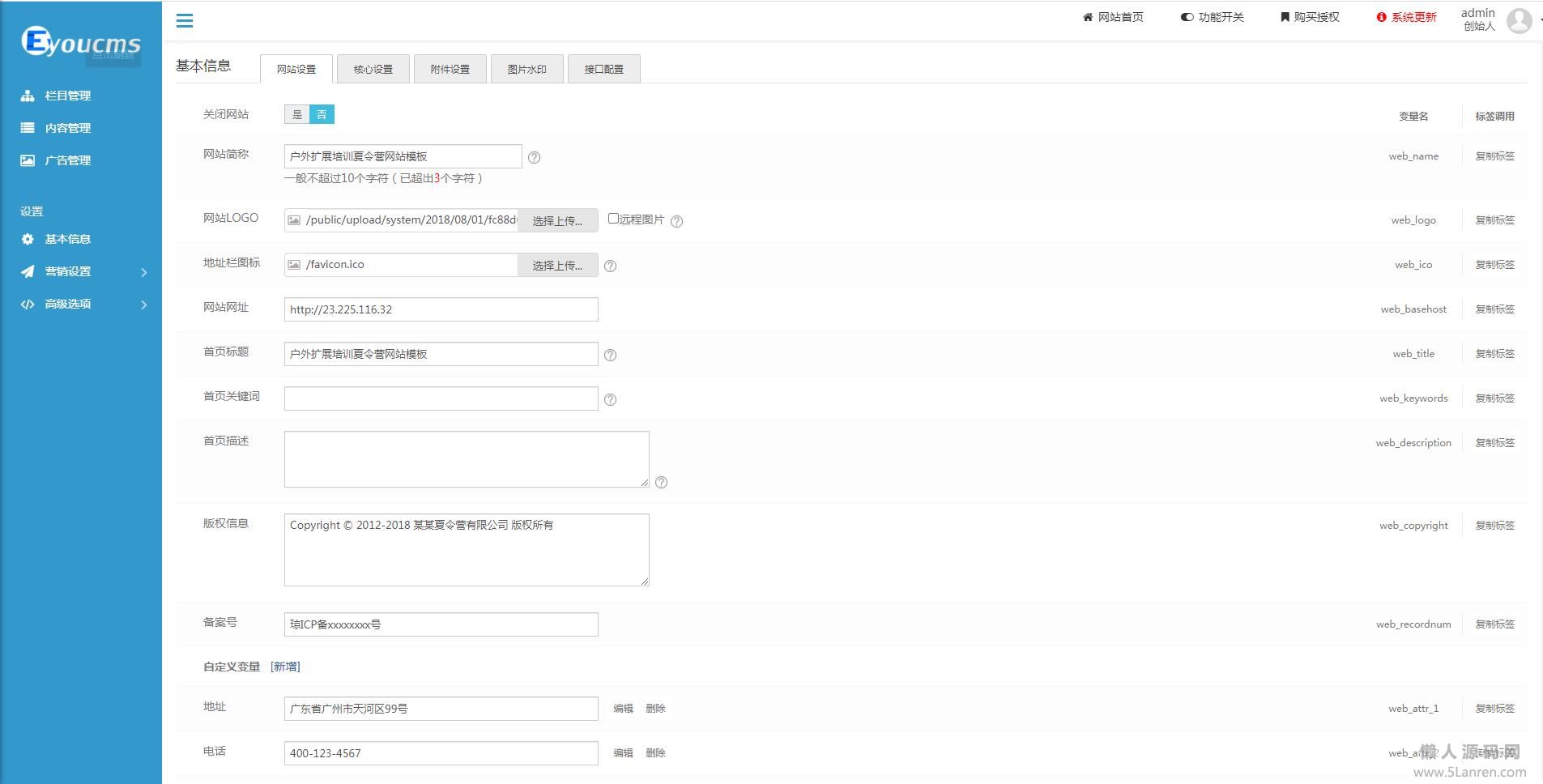Select 否 for 关闭网站
This screenshot has height=784, width=1543.
(322, 114)
